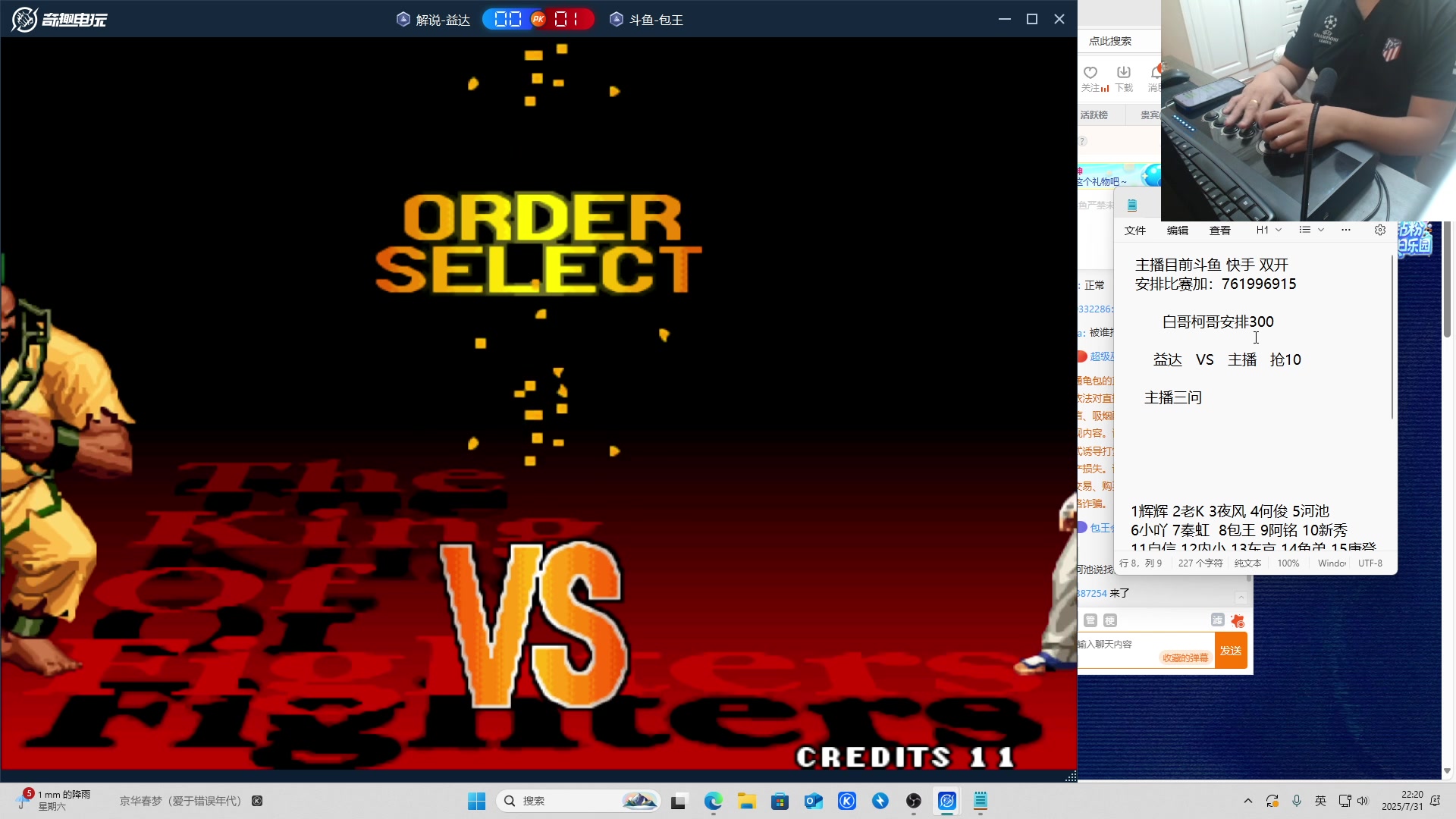Expand the H1 heading dropdown in Notepad

[1269, 230]
